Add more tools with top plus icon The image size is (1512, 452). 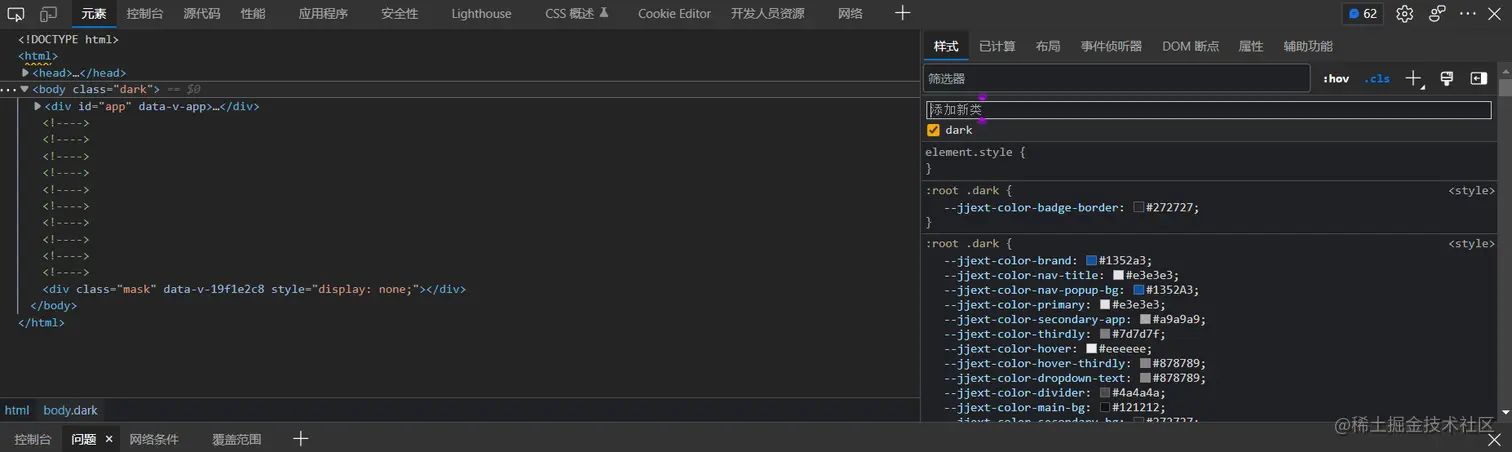(x=902, y=13)
